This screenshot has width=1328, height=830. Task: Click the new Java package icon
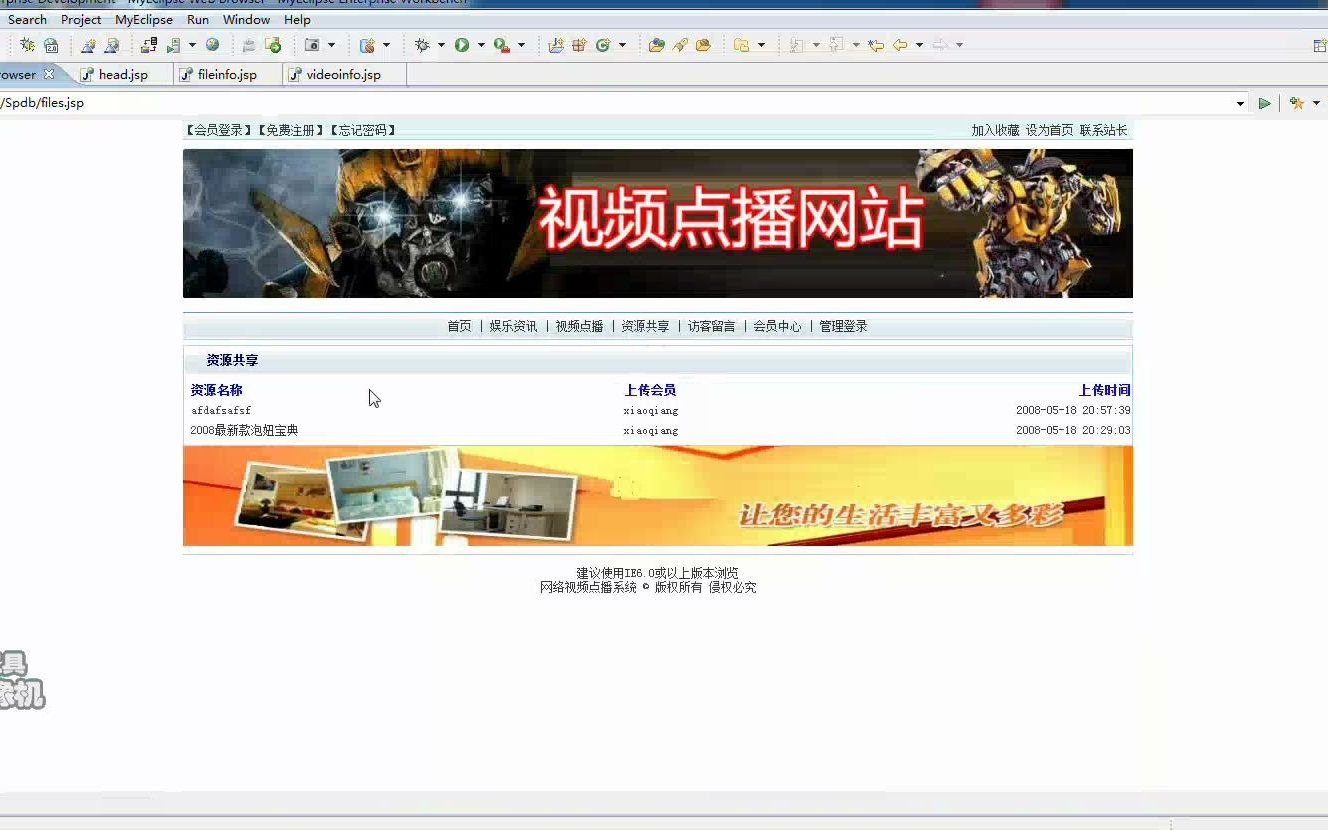click(579, 45)
